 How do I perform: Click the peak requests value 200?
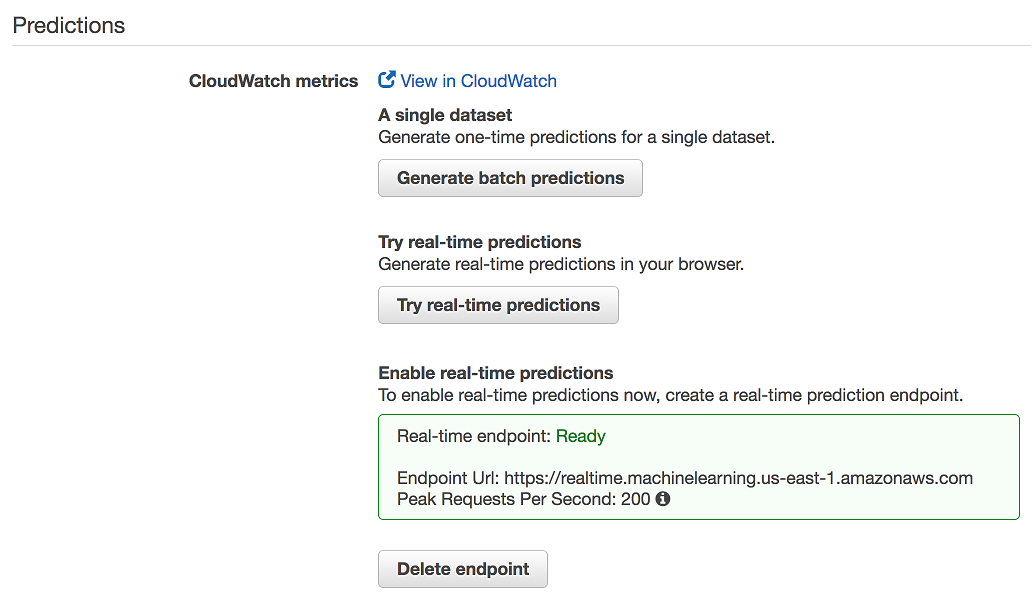635,498
